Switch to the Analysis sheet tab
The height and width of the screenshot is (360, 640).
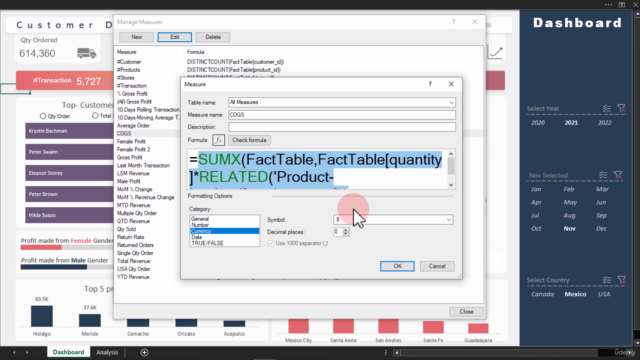point(107,352)
